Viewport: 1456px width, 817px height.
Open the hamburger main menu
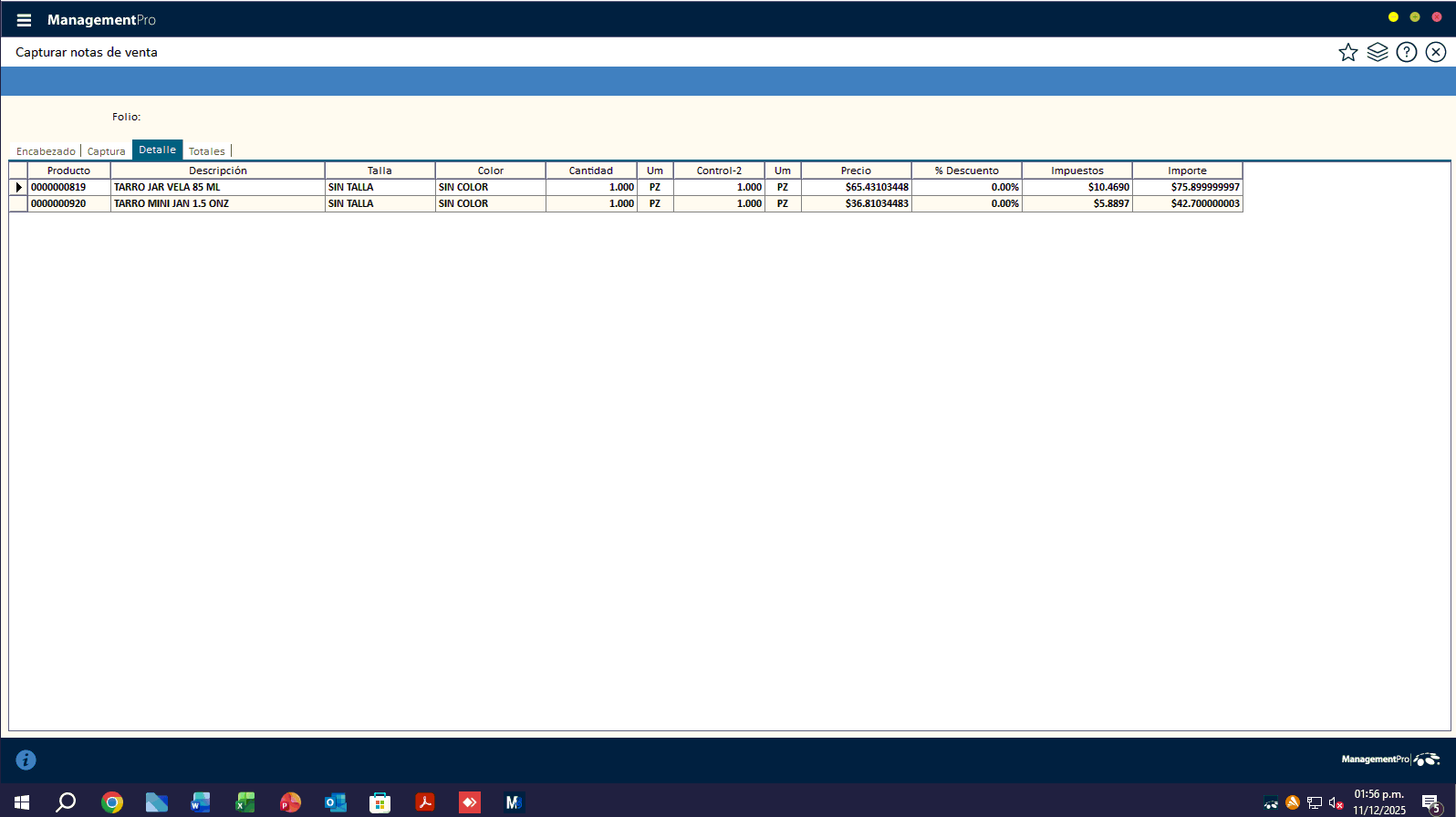(24, 20)
